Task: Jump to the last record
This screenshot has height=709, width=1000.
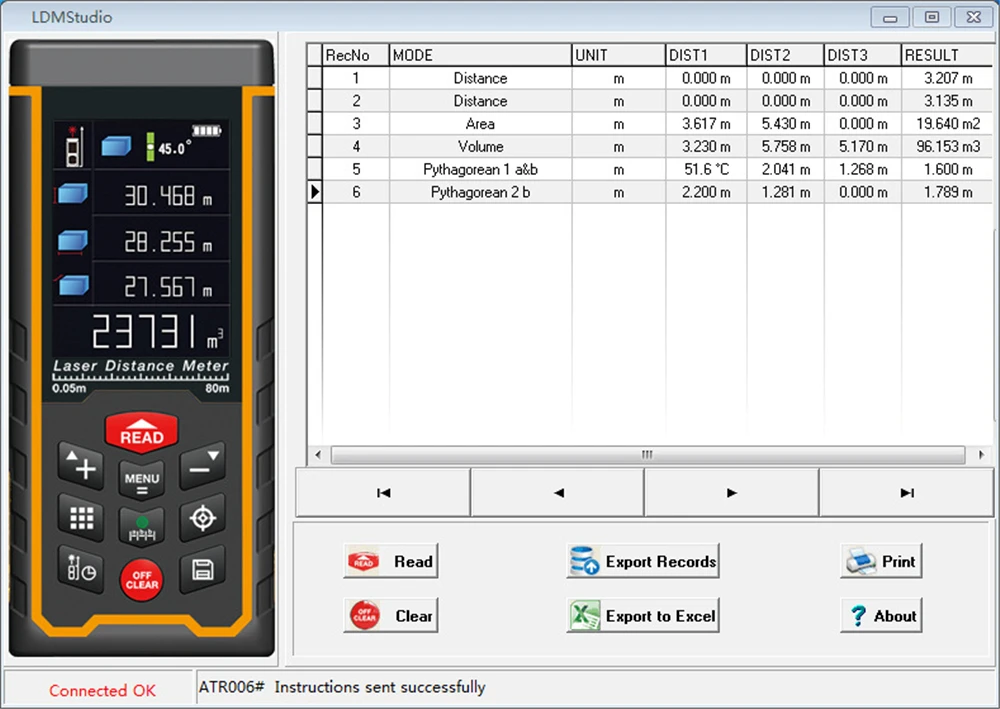Action: tap(906, 492)
